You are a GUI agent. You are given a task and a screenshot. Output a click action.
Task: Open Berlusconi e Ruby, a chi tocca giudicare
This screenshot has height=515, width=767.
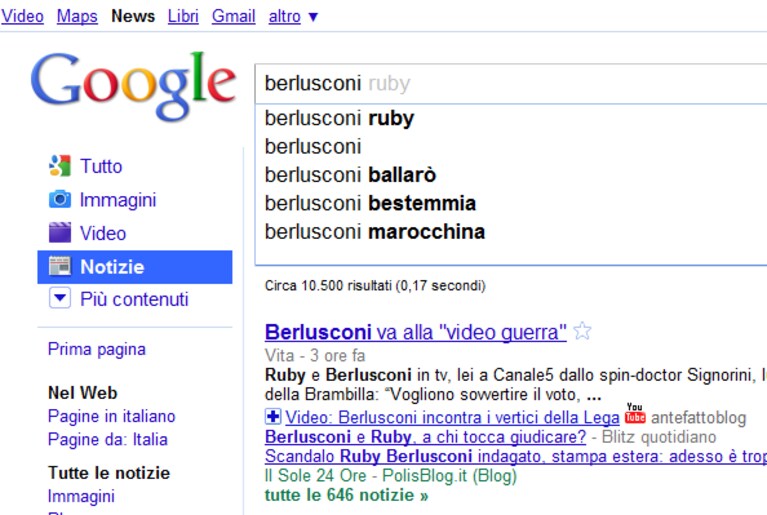425,436
